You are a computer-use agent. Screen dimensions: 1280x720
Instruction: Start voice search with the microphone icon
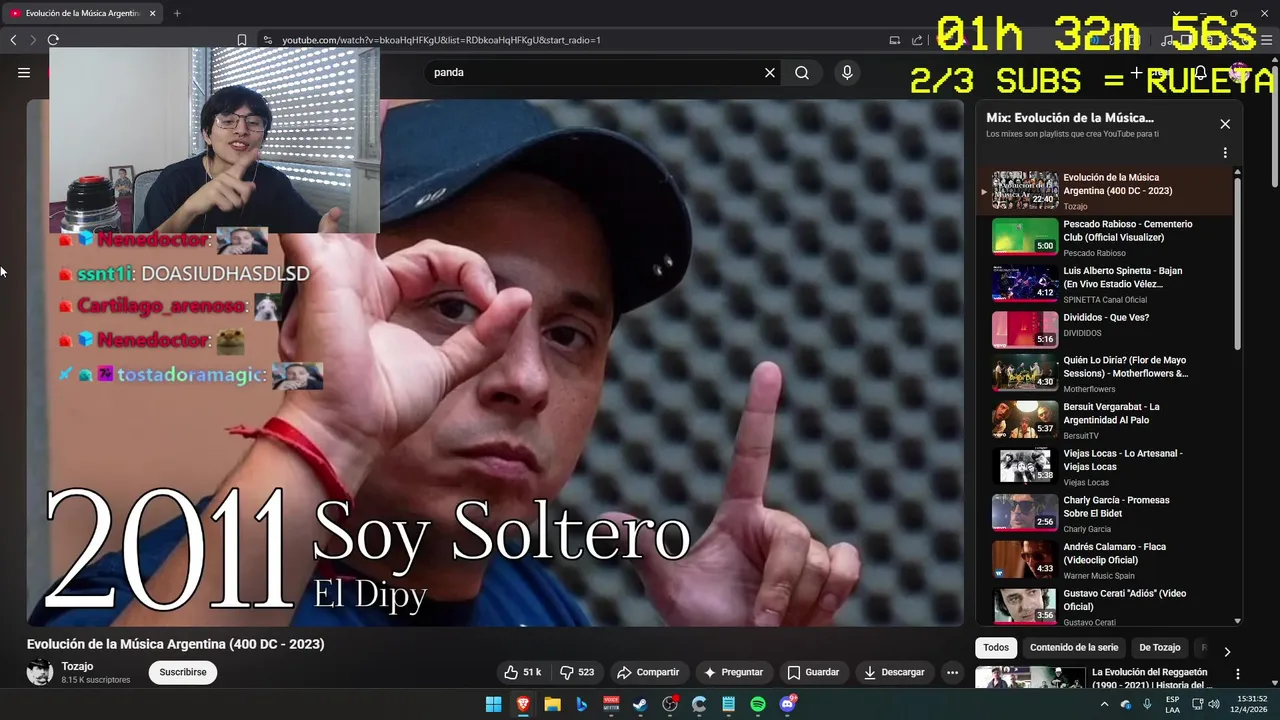tap(847, 72)
